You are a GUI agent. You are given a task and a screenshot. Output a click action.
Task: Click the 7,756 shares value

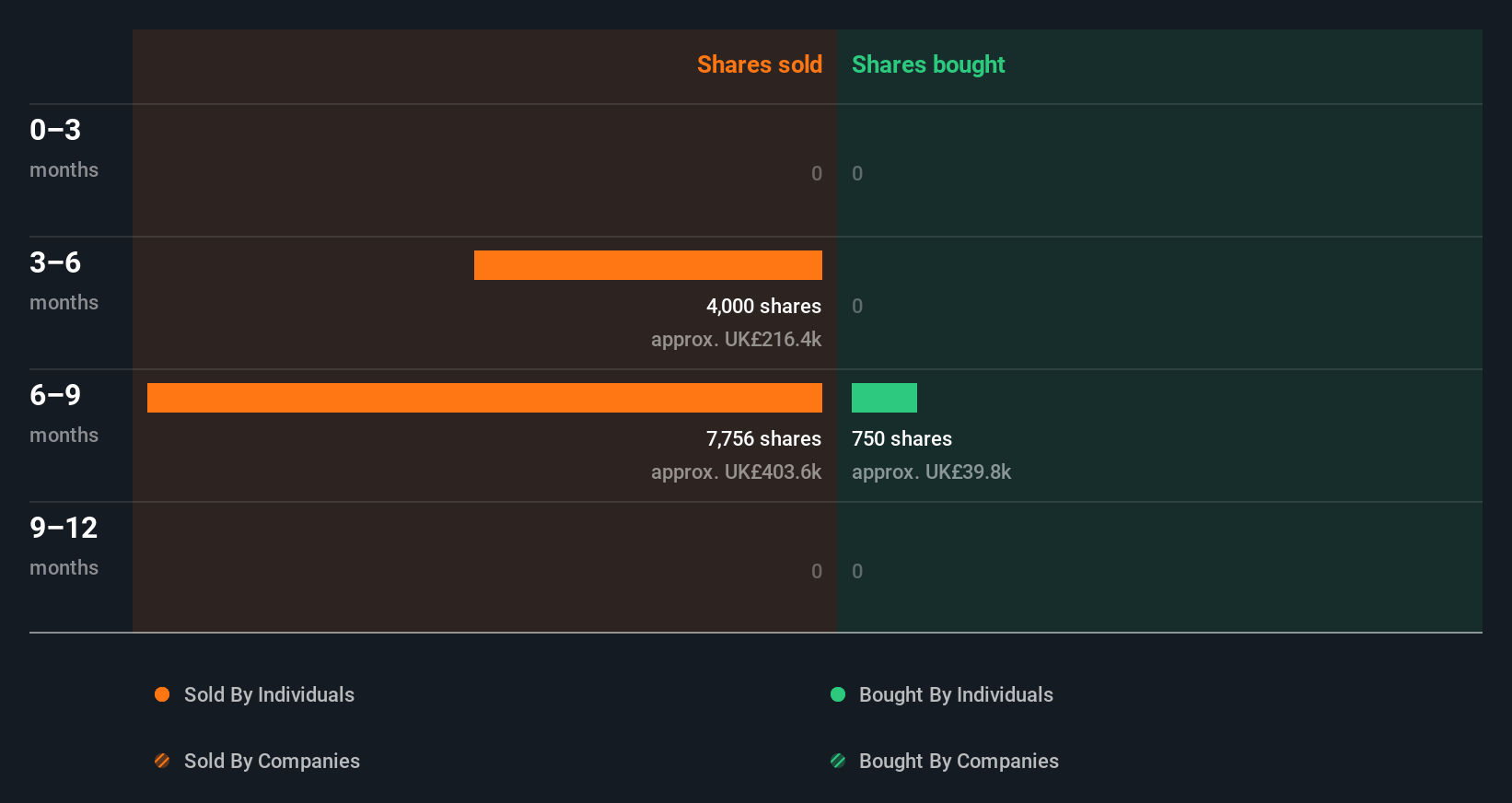[x=763, y=438]
